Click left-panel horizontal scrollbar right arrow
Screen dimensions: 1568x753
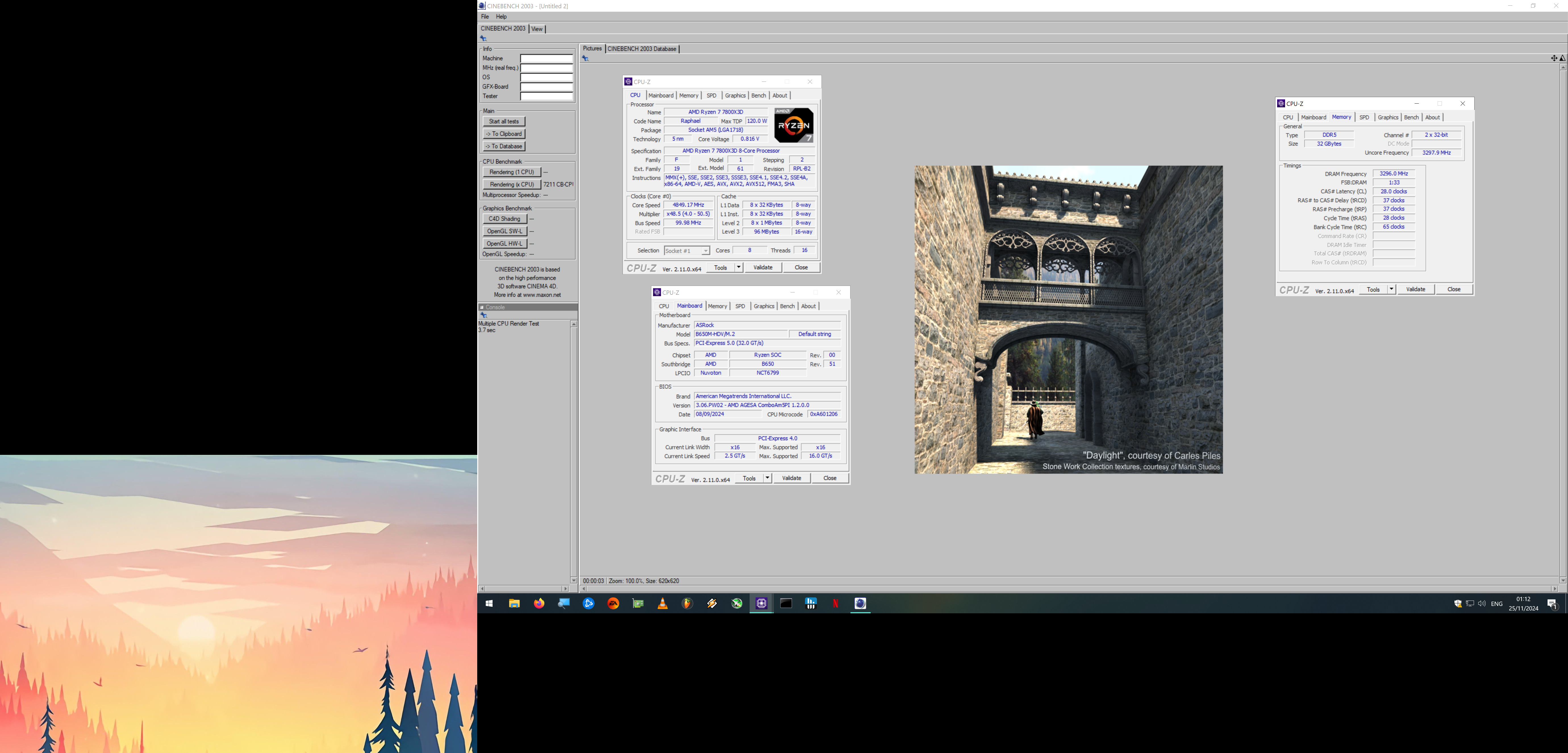(x=566, y=589)
